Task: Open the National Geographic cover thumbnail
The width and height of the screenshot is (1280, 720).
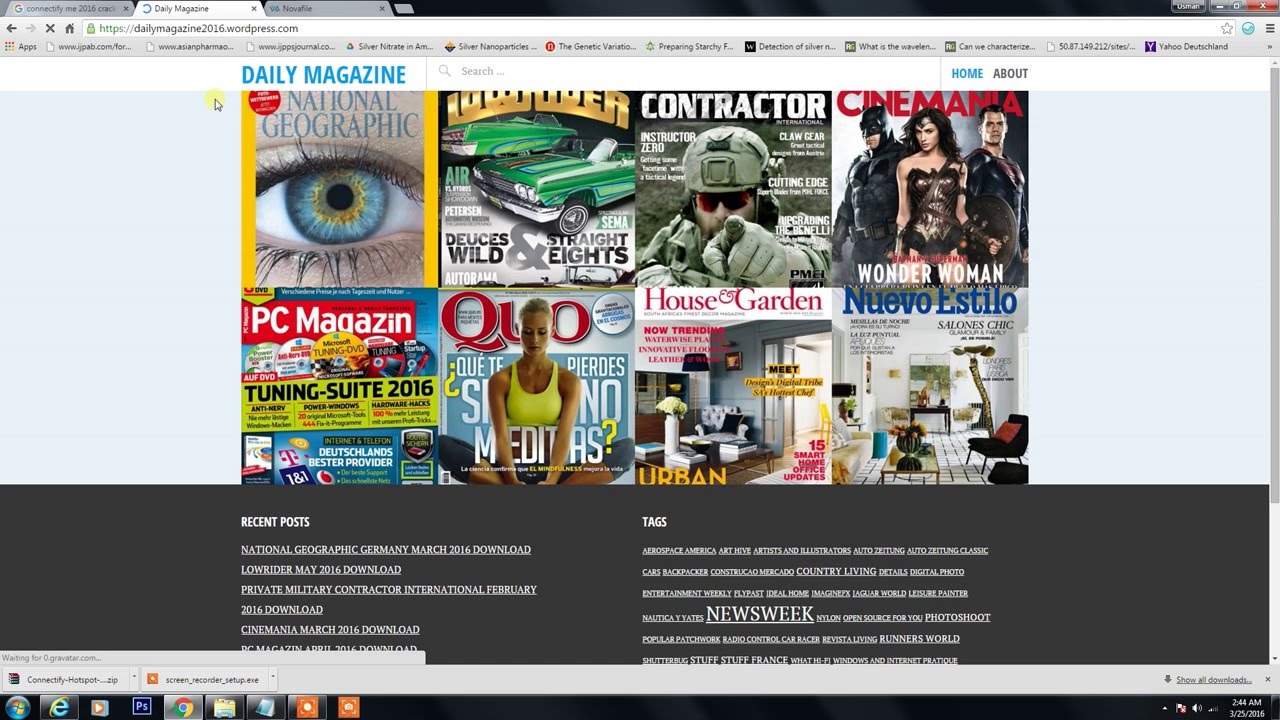Action: (339, 189)
